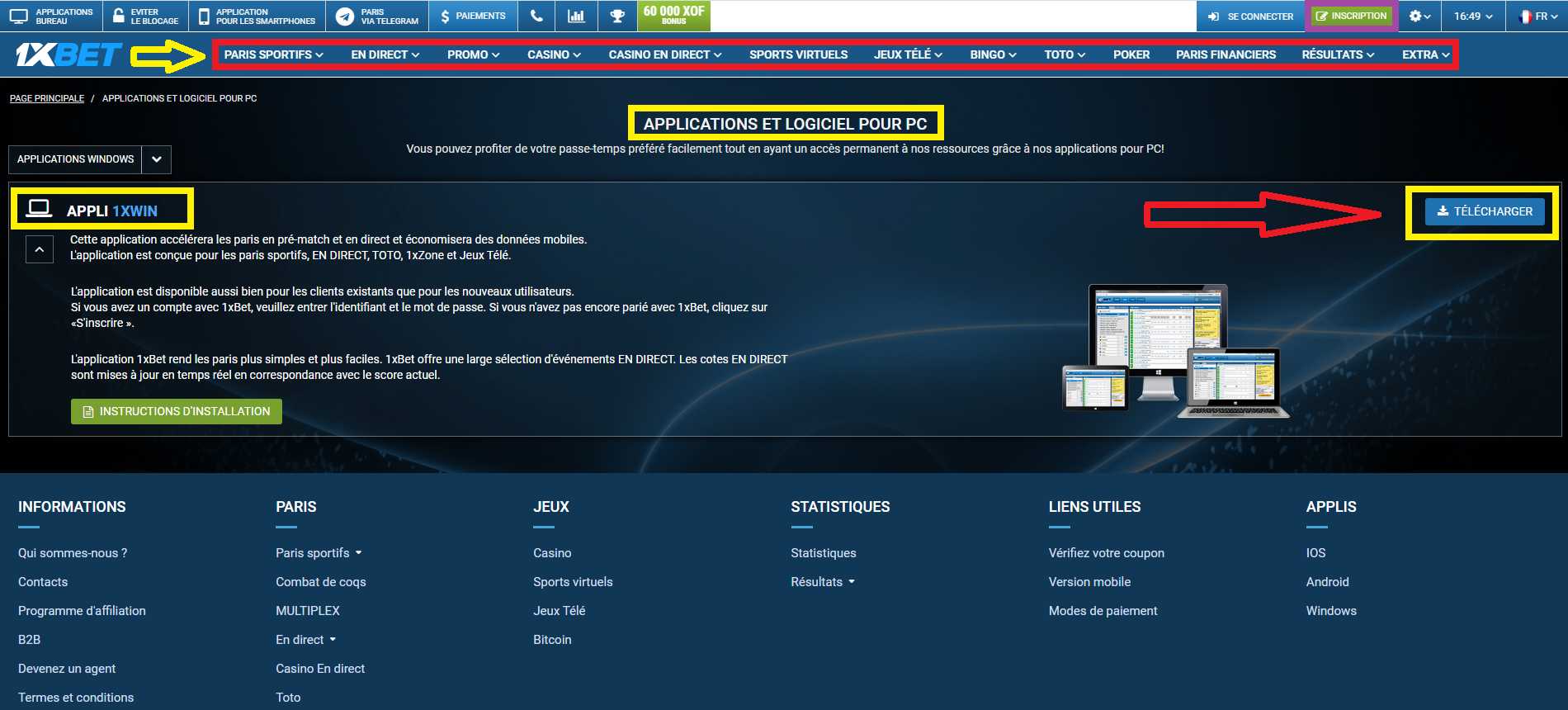Open footer Statistiques link
The width and height of the screenshot is (1568, 710).
pyautogui.click(x=824, y=553)
